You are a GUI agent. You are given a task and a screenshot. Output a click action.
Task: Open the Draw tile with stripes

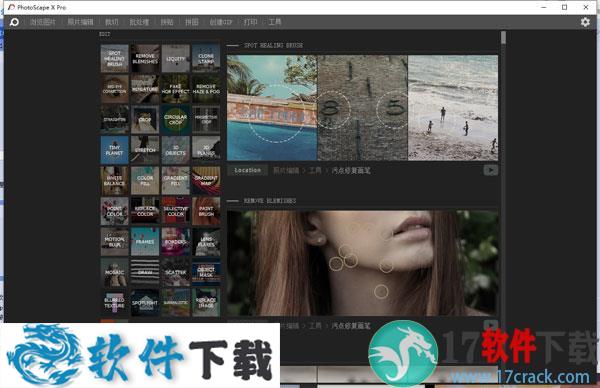click(x=145, y=272)
